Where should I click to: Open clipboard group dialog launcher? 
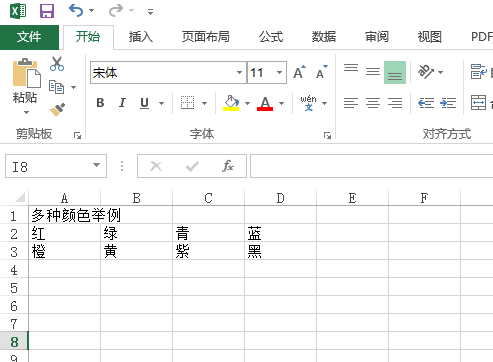coord(78,135)
